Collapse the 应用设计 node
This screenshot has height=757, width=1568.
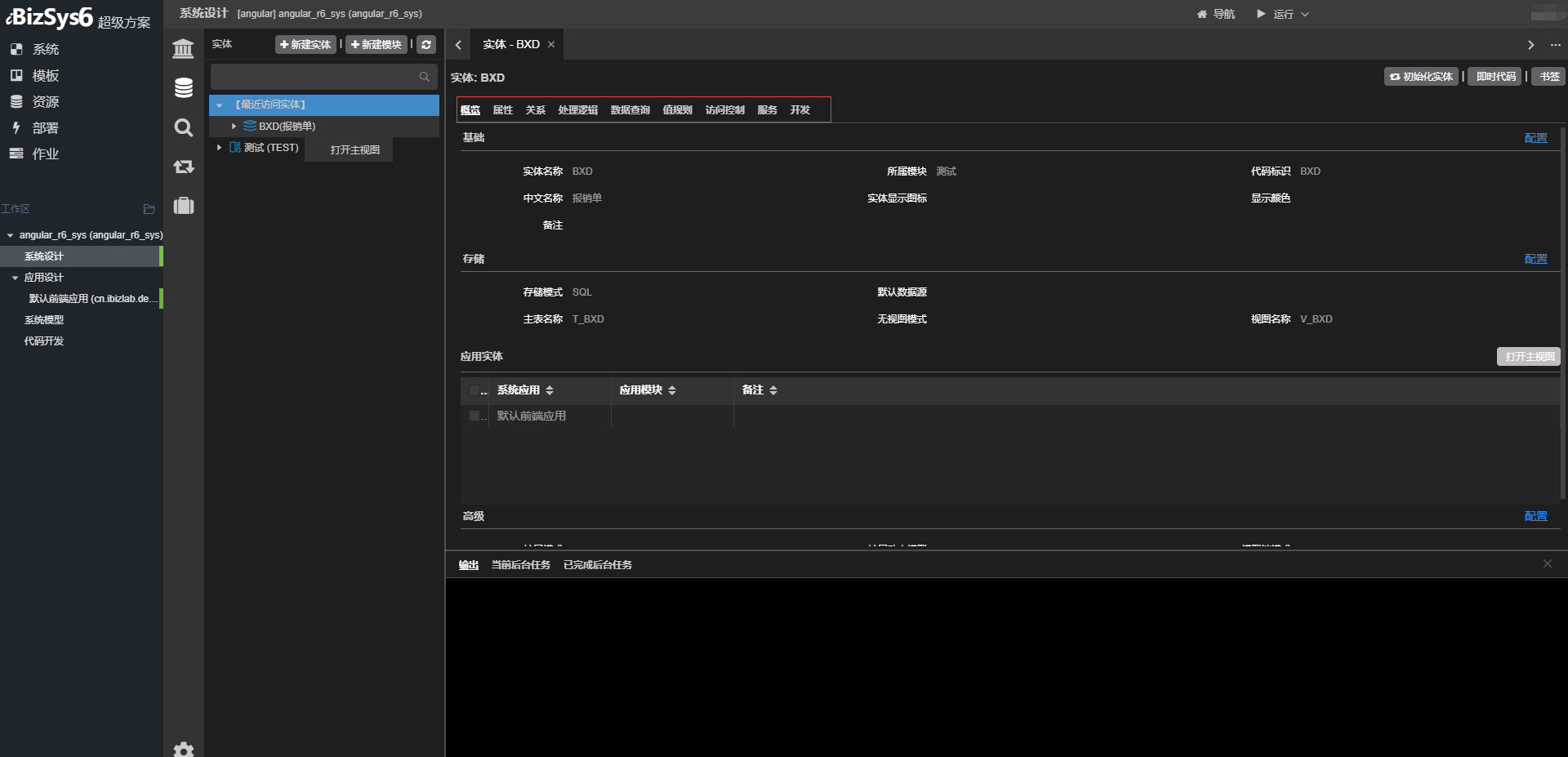tap(15, 278)
